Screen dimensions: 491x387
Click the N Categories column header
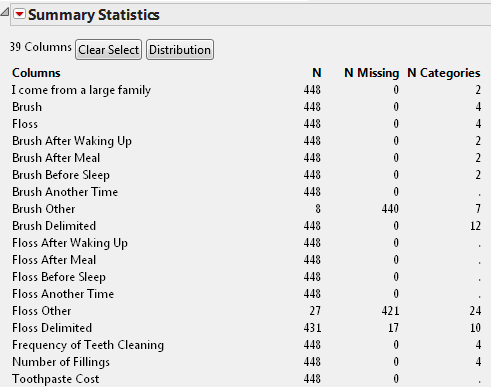(x=444, y=73)
